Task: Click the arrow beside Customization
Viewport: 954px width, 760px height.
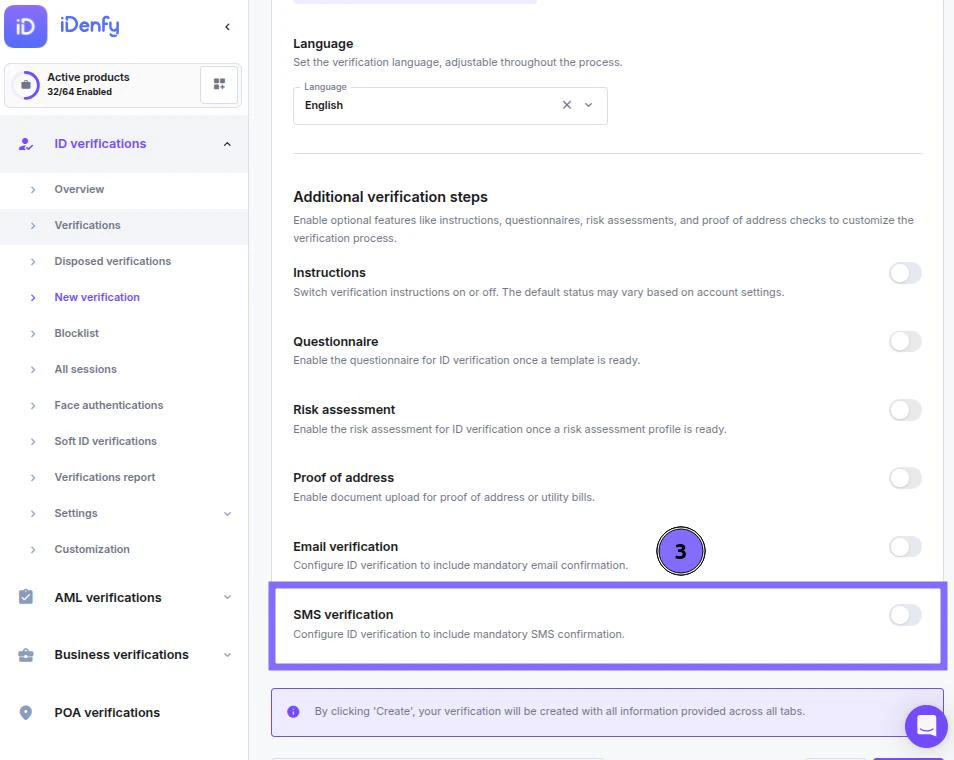Action: 33,550
